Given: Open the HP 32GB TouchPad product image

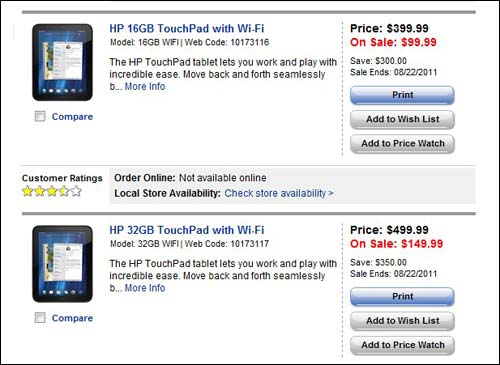Looking at the screenshot, I should coord(62,264).
